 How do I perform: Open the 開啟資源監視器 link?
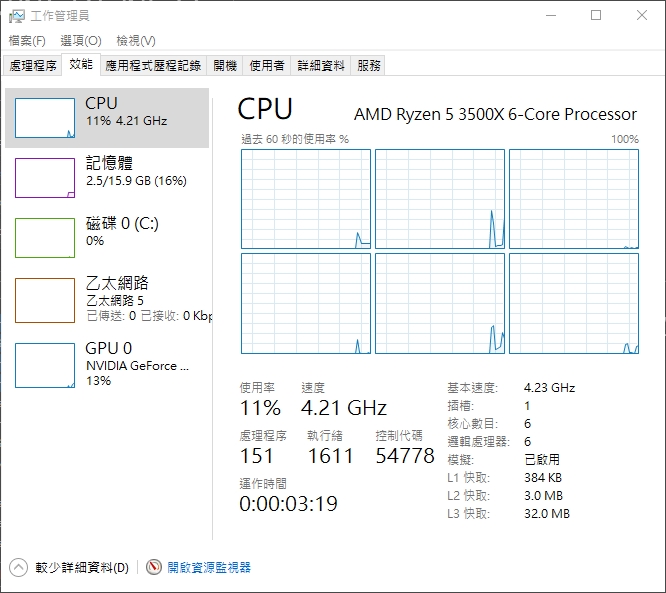(x=209, y=568)
